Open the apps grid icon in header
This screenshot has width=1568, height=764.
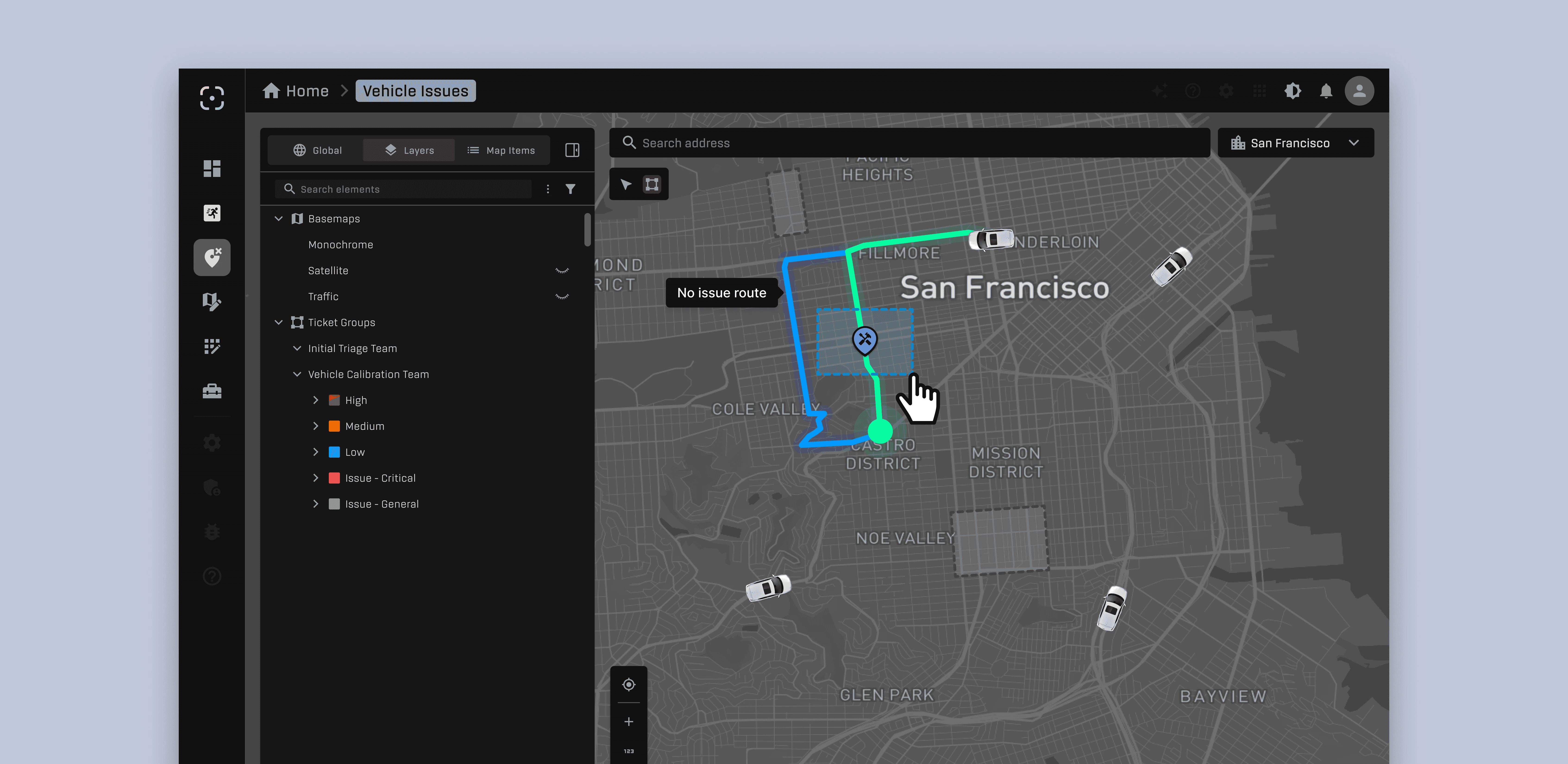click(x=1259, y=91)
